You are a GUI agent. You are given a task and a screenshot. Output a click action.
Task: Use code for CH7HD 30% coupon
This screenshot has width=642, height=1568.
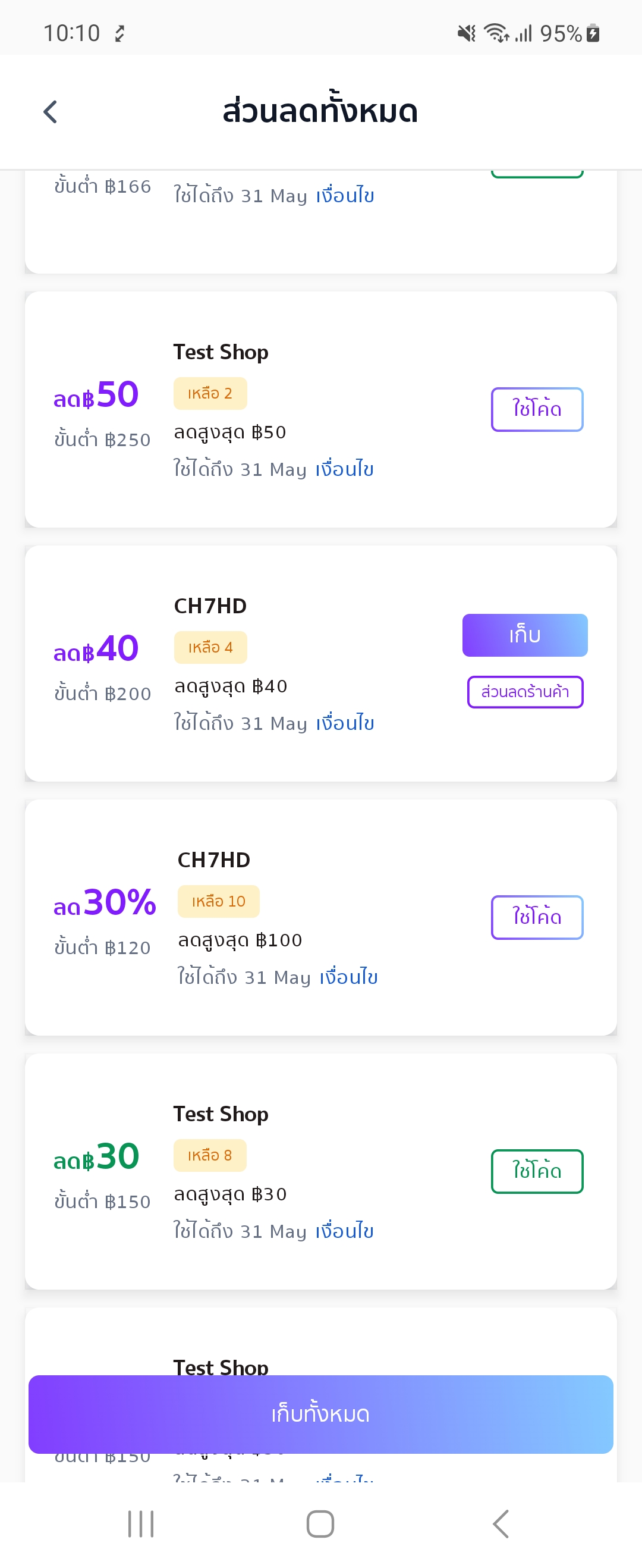[537, 917]
